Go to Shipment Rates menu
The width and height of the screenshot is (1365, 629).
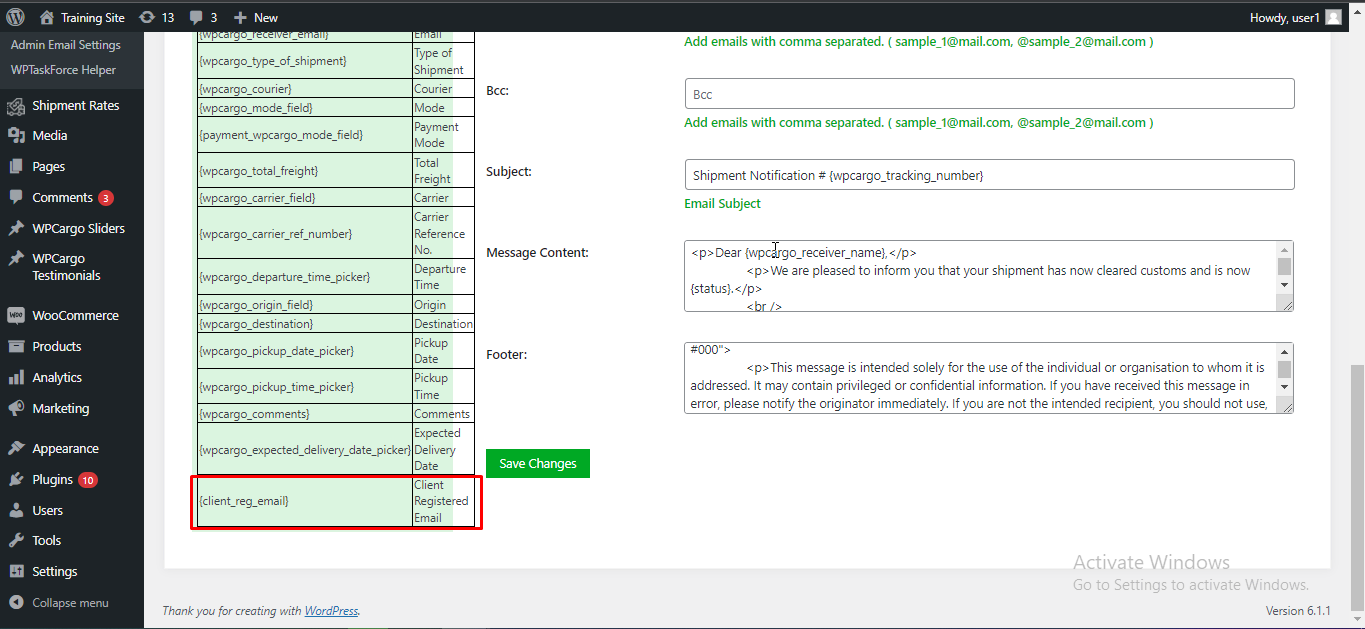[75, 105]
